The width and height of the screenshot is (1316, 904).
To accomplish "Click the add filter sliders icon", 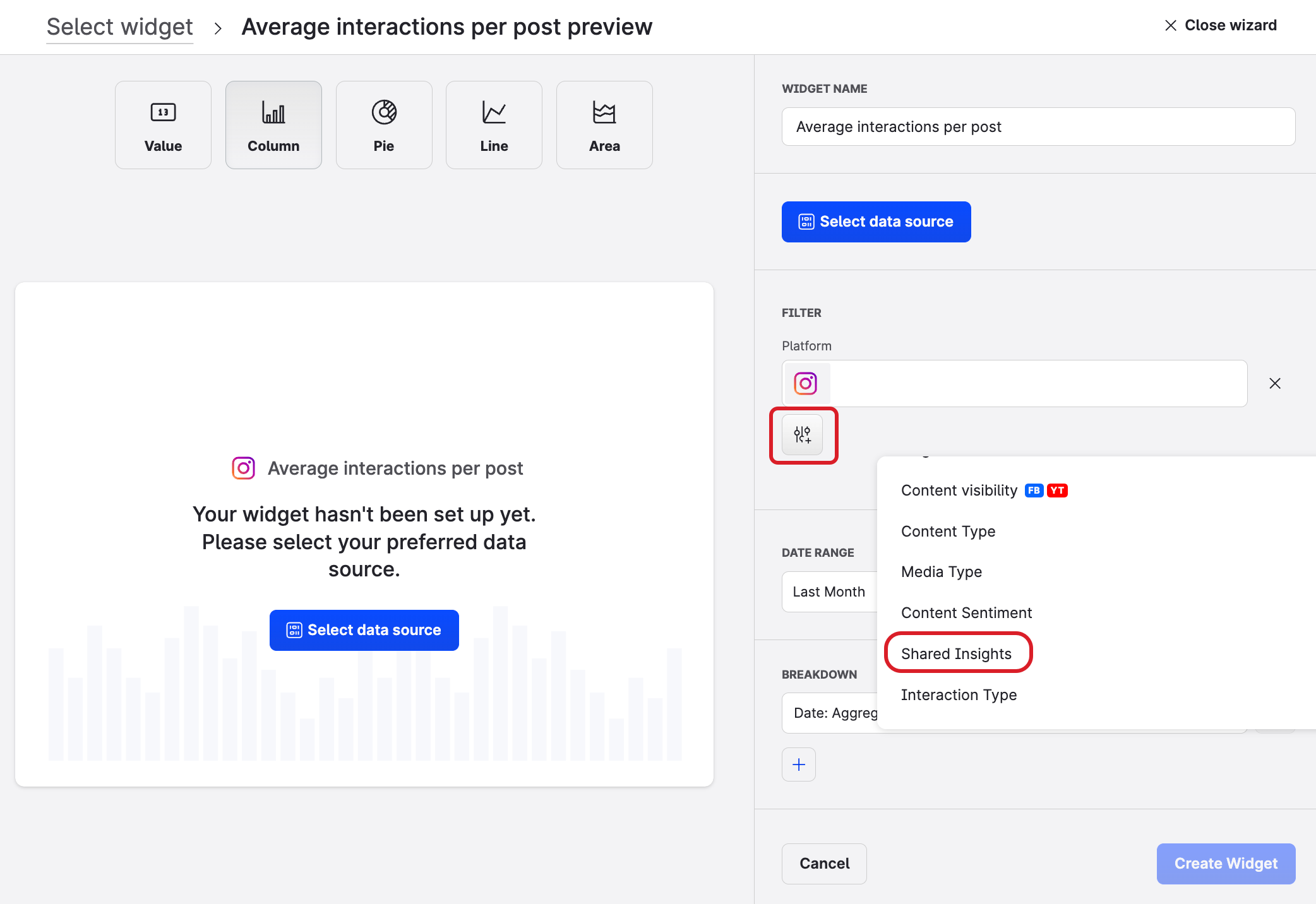I will 803,435.
